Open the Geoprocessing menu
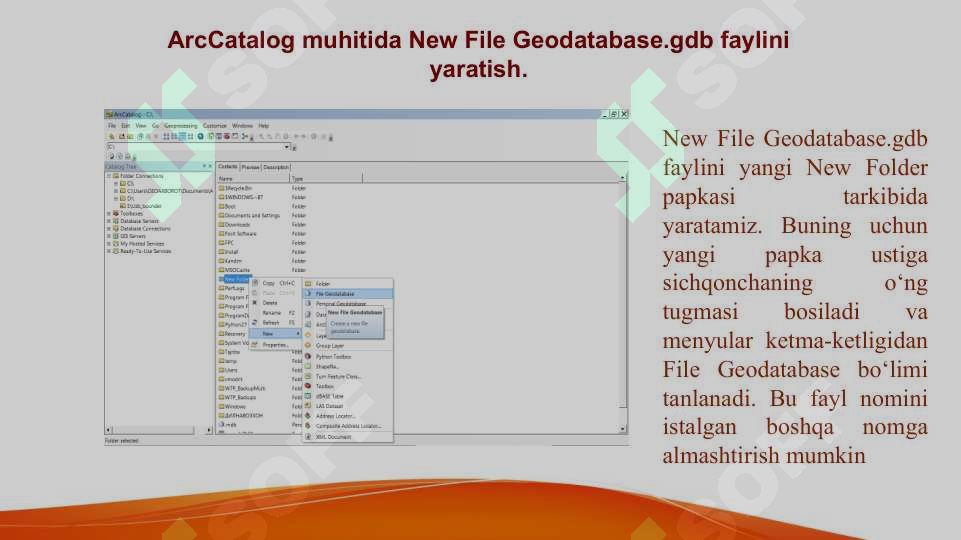Viewport: 961px width, 540px height. 181,126
